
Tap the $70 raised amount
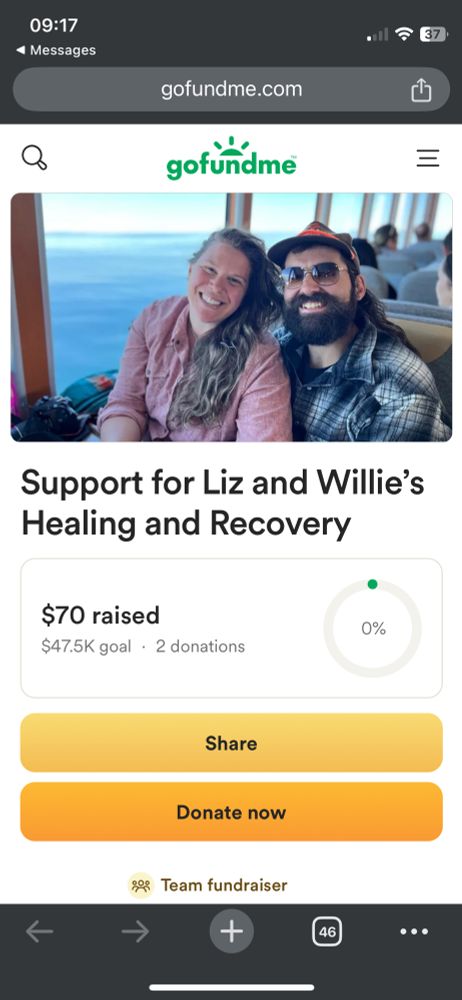pyautogui.click(x=100, y=615)
